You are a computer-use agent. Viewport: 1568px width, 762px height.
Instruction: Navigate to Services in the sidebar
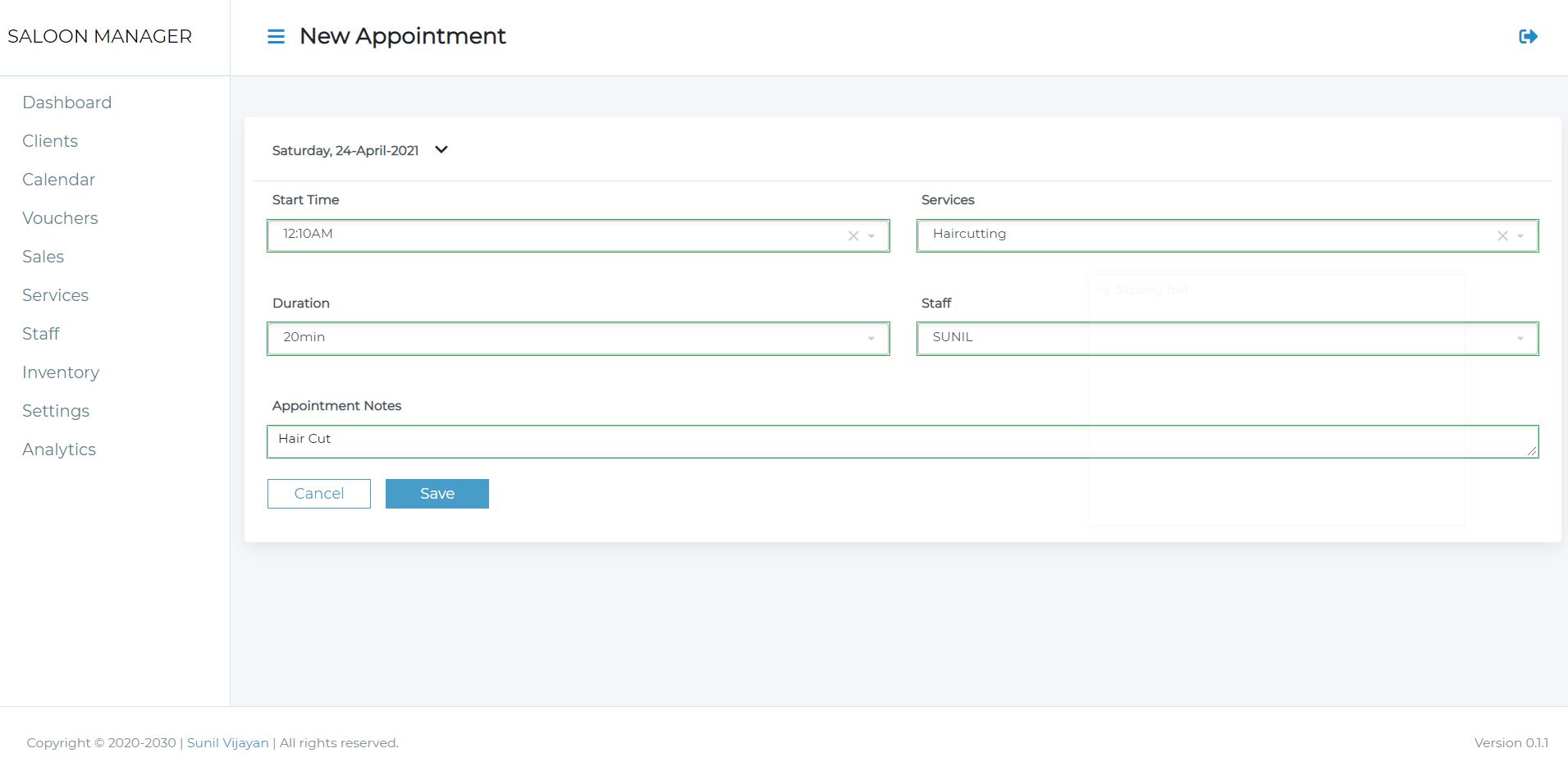(x=55, y=295)
